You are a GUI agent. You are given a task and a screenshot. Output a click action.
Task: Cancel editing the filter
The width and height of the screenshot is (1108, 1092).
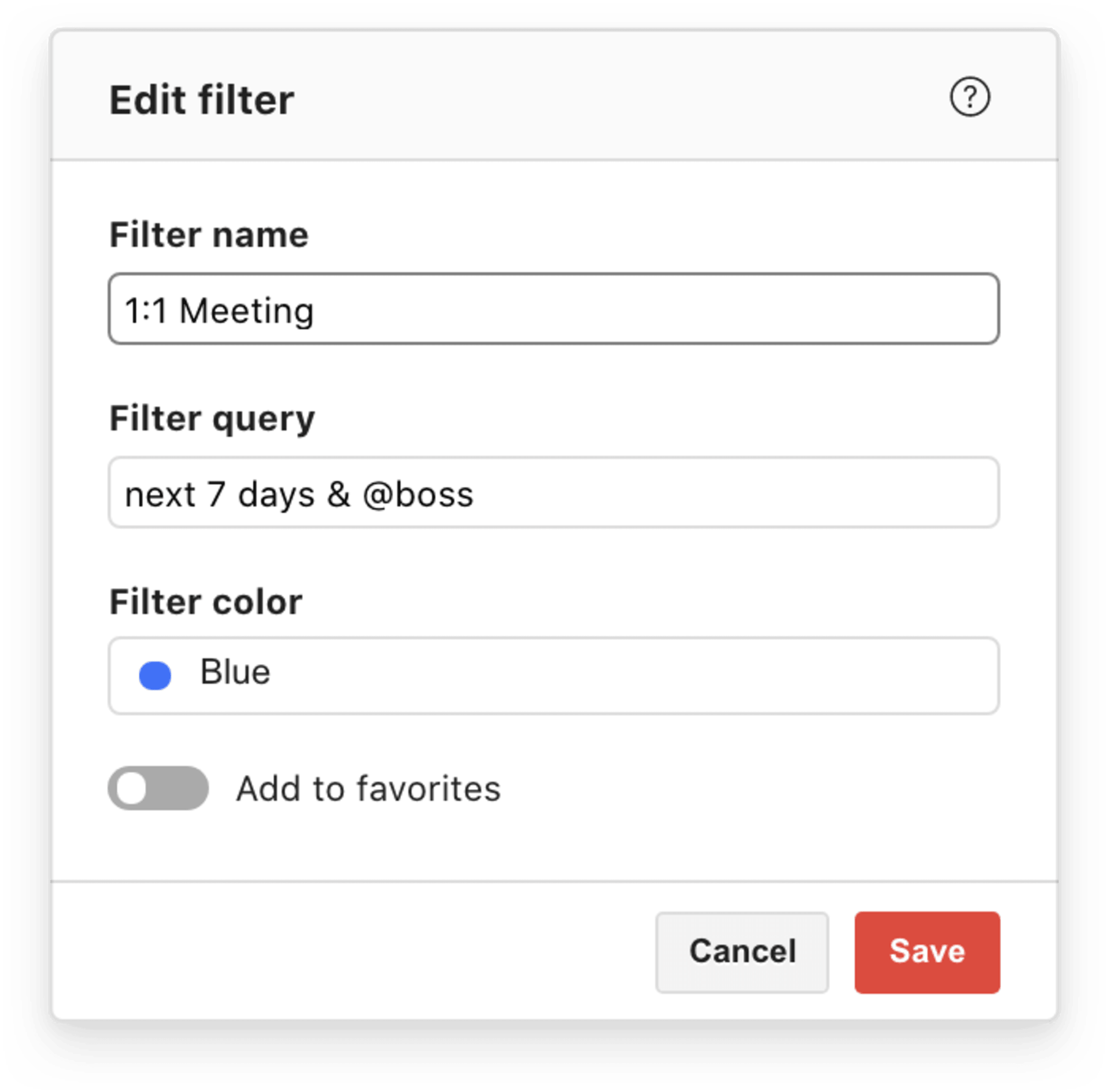(742, 952)
